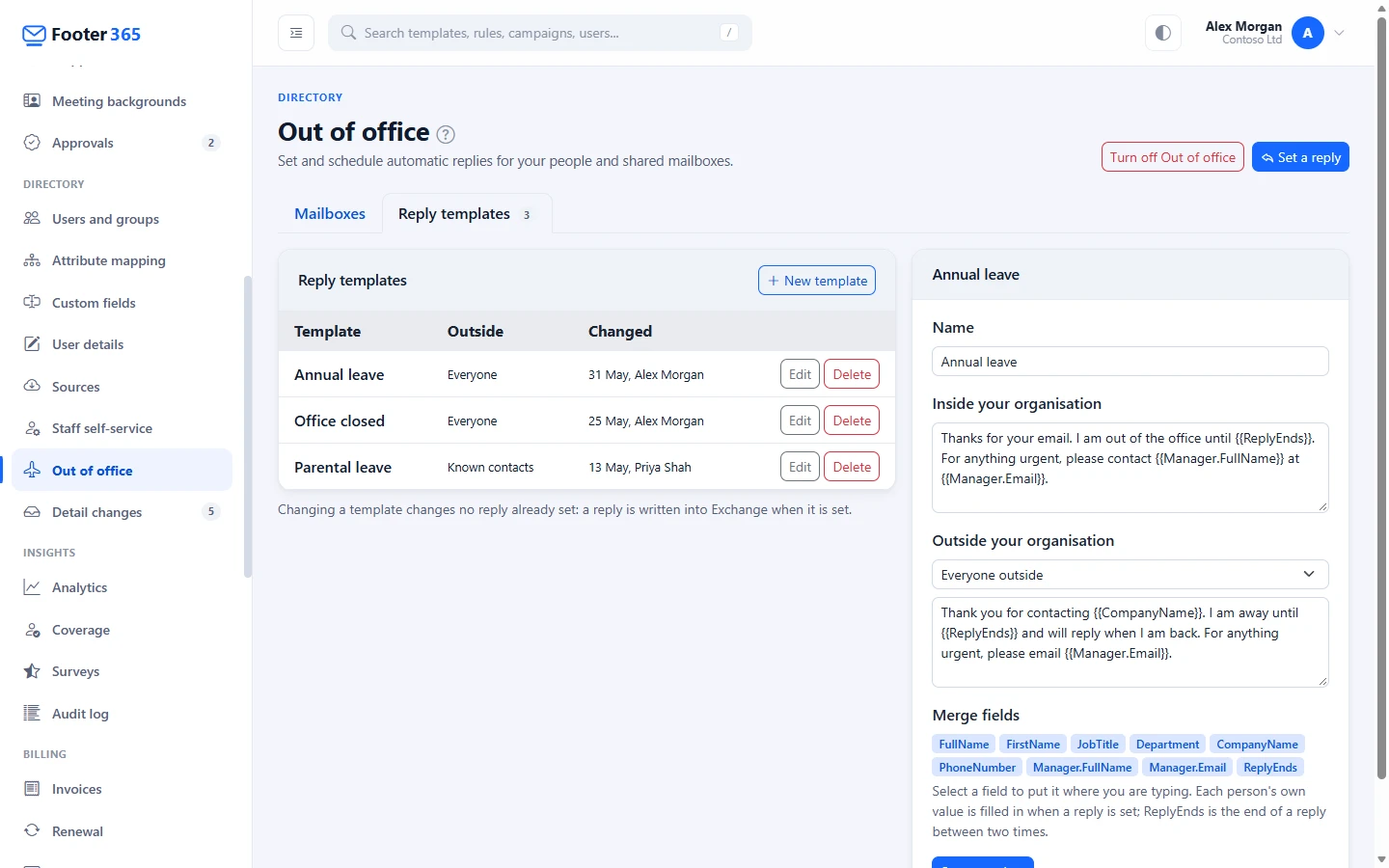Image resolution: width=1389 pixels, height=868 pixels.
Task: Click the Sources cloud icon
Action: (x=32, y=387)
